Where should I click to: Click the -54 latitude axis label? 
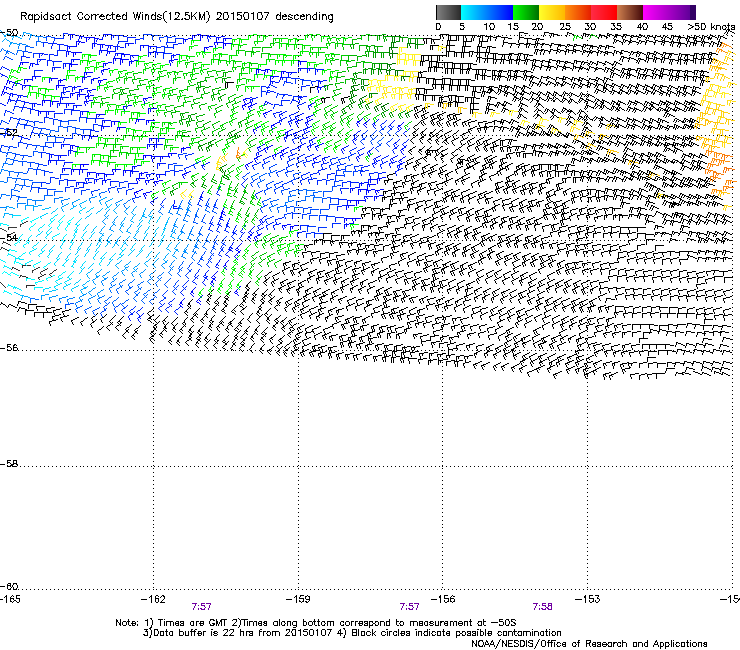pyautogui.click(x=9, y=237)
